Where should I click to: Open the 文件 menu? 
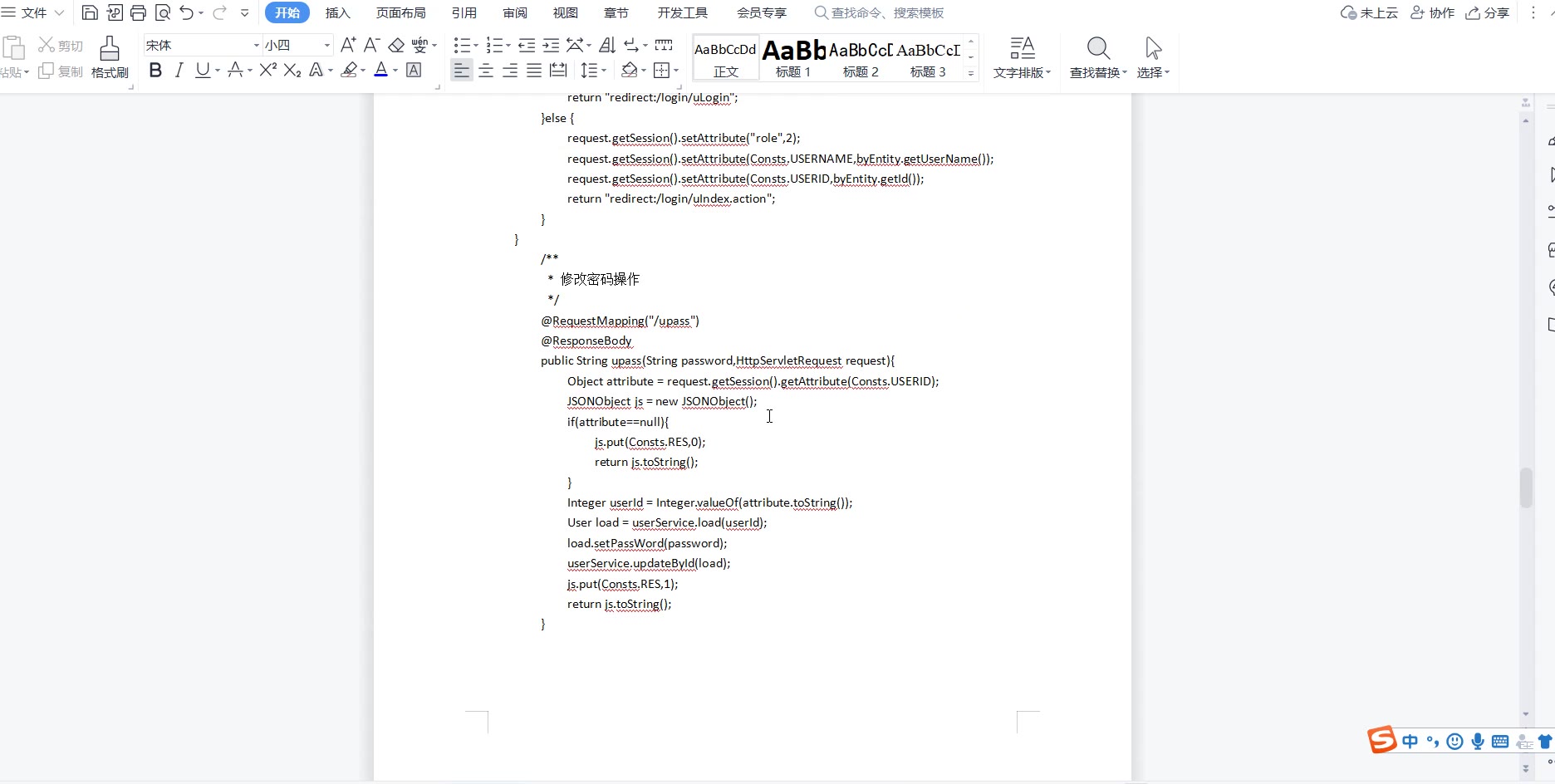[33, 12]
